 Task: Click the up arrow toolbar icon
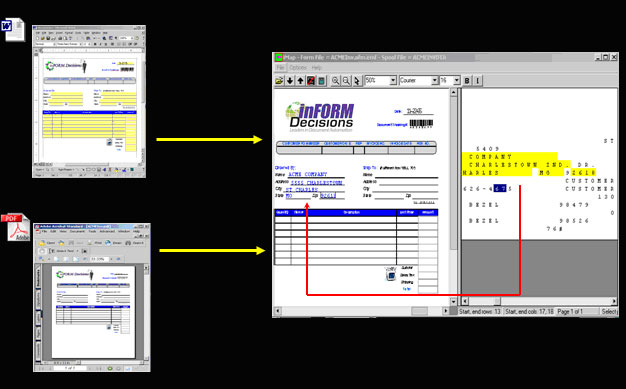(x=300, y=81)
